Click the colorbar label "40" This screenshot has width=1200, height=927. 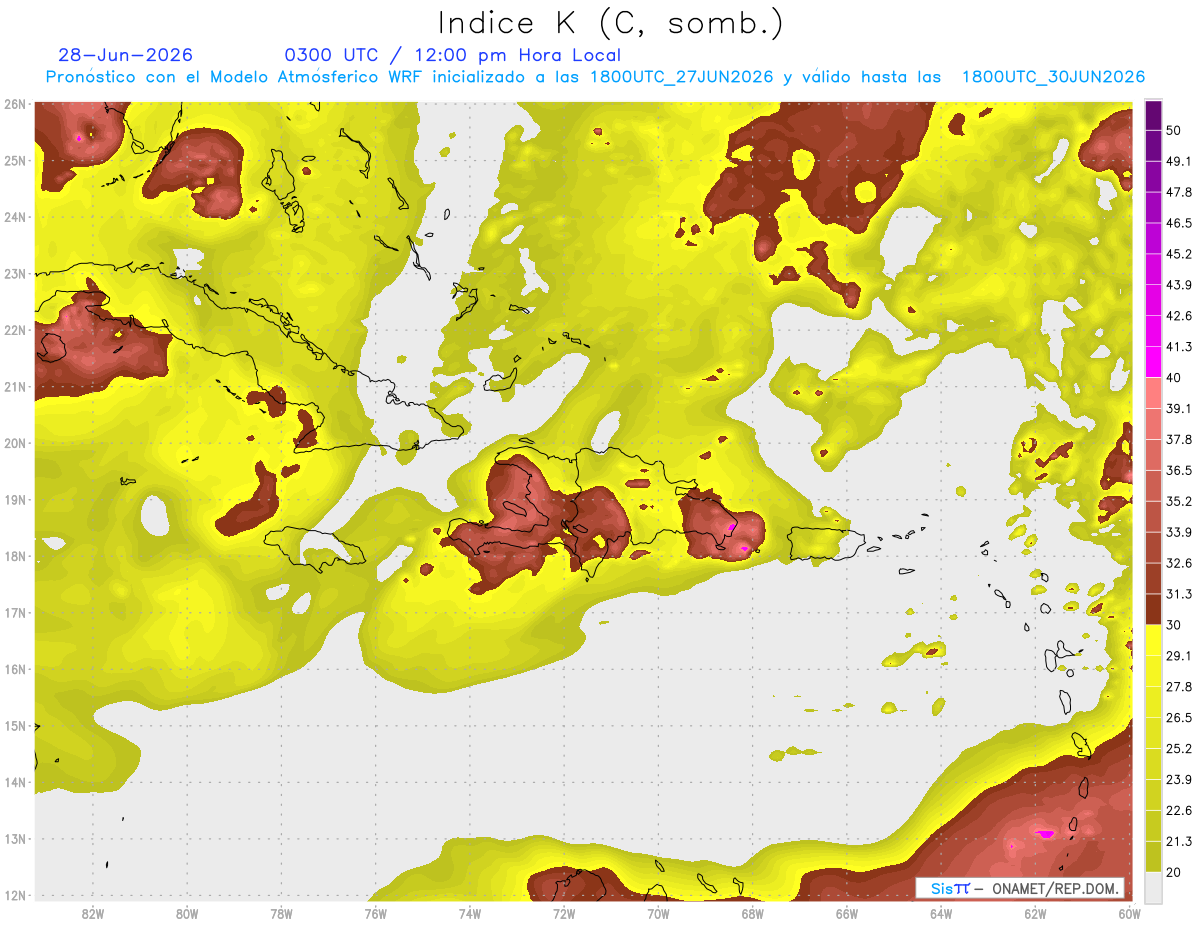point(1174,377)
